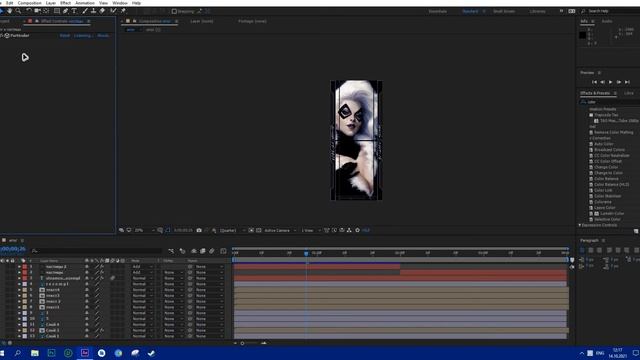Select the Puppet Pin tool
This screenshot has width=640, height=360.
point(123,11)
